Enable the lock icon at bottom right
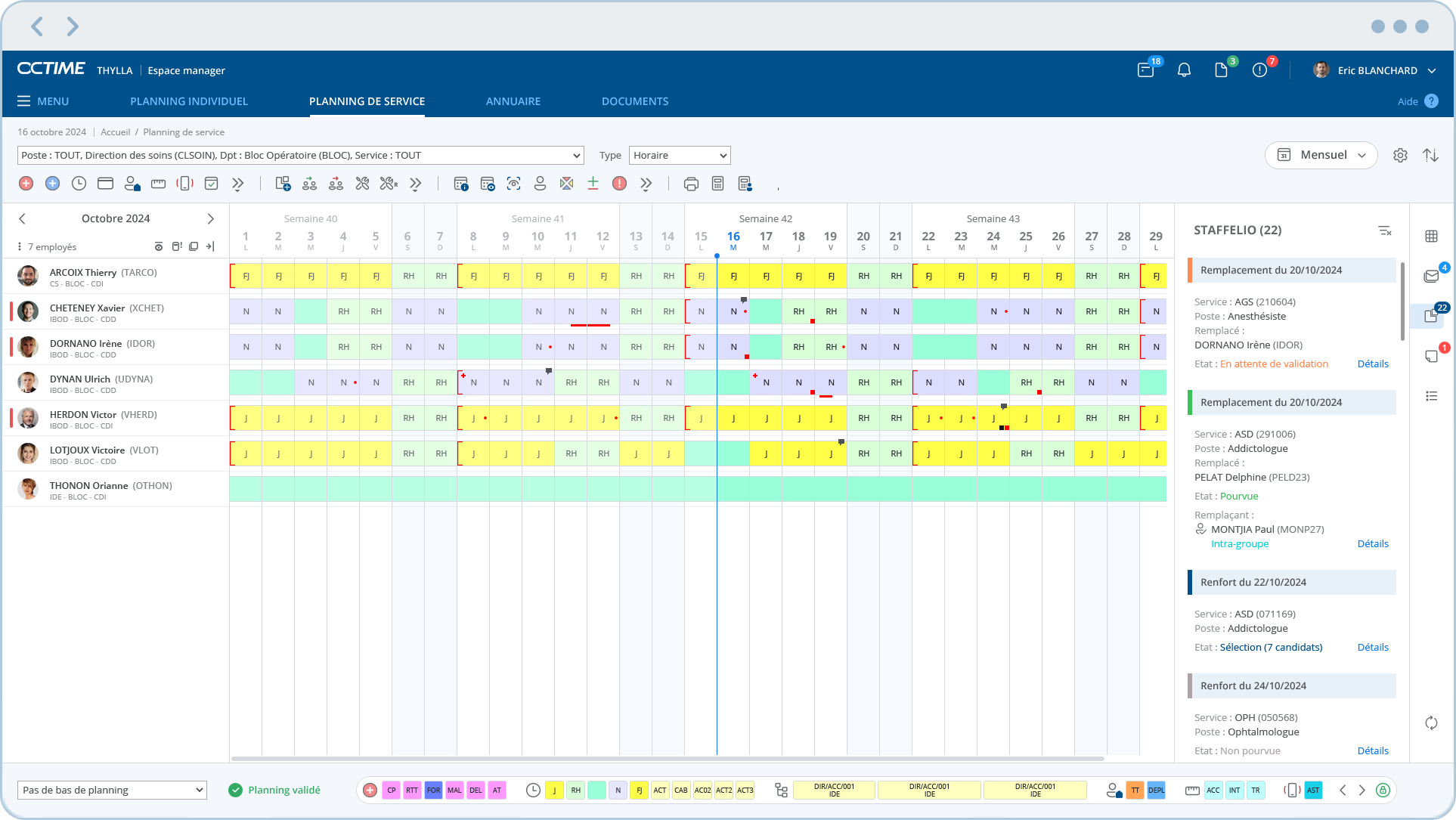 pos(1383,790)
